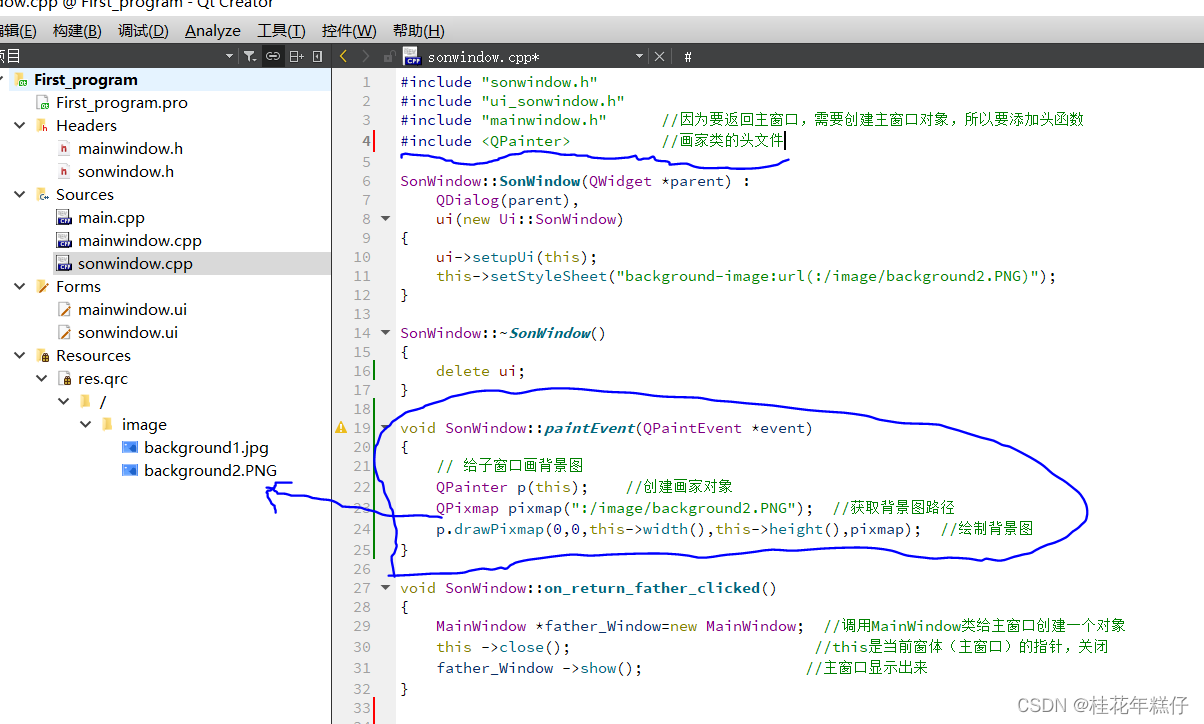1204x724 pixels.
Task: Click the mainwindow.ui file icon
Action: click(65, 310)
